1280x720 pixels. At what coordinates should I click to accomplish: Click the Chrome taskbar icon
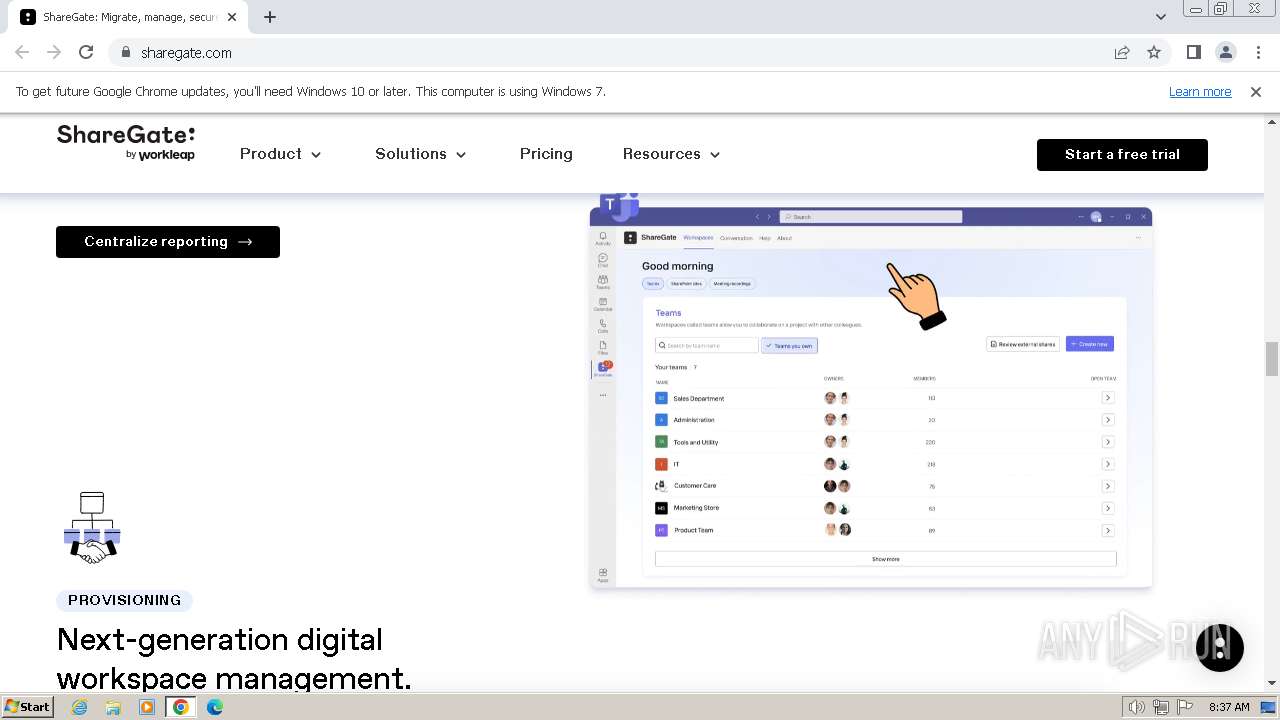[181, 707]
